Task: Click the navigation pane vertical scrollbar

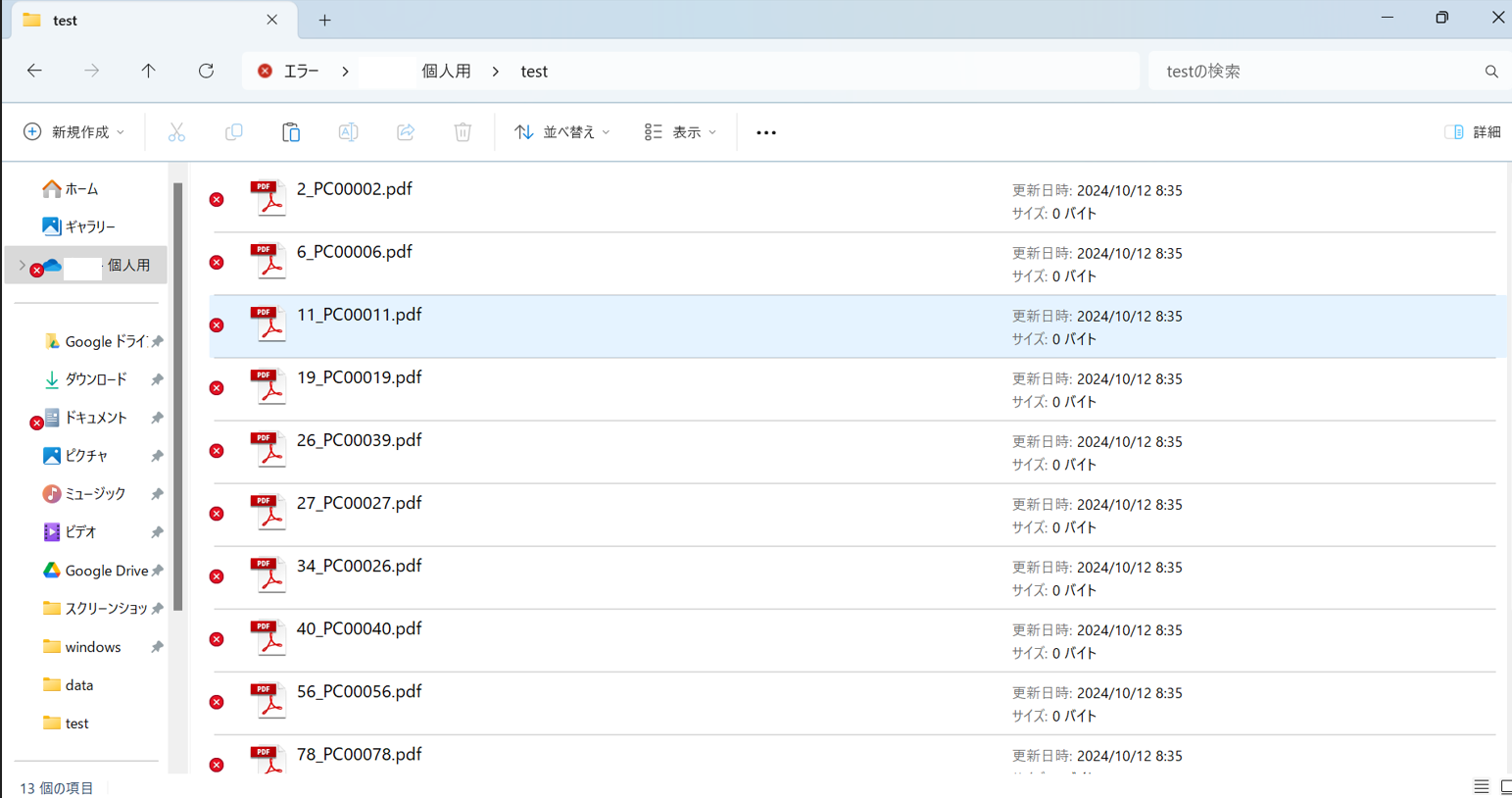Action: [177, 396]
